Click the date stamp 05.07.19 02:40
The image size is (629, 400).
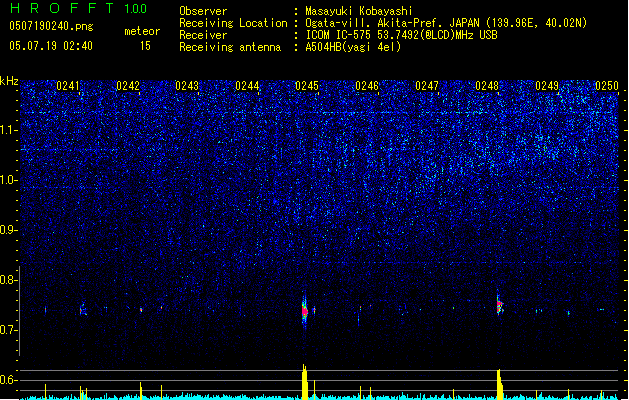[x=51, y=46]
